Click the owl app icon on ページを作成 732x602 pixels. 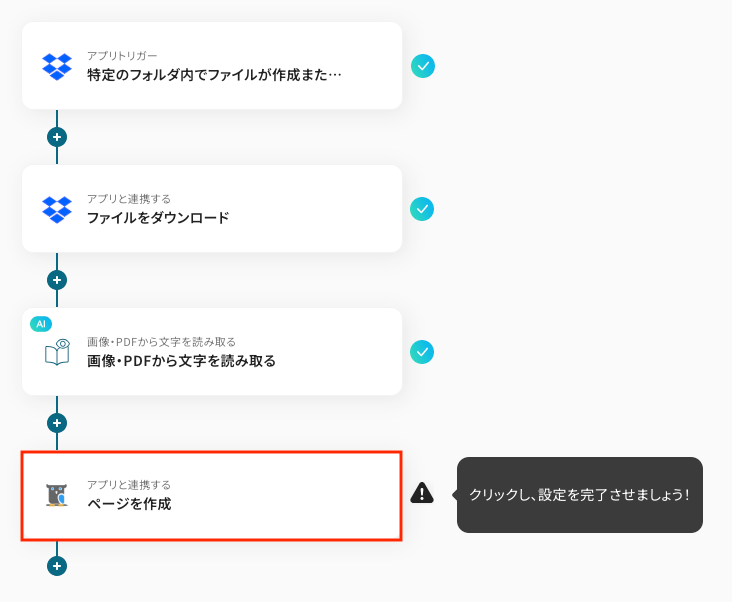click(57, 495)
